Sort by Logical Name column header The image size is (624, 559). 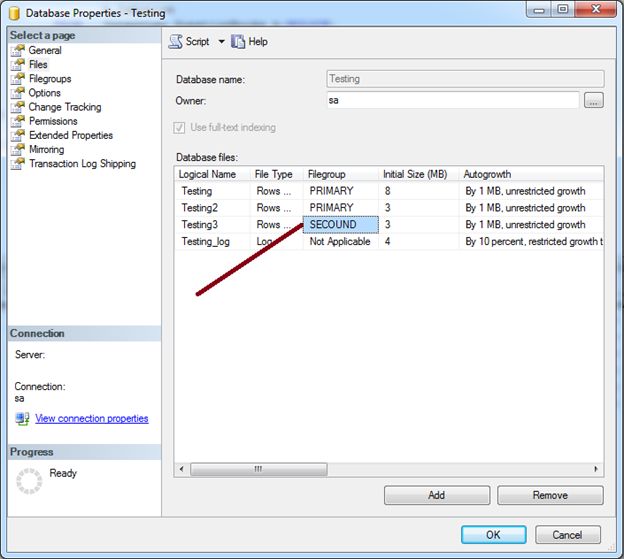pyautogui.click(x=212, y=174)
